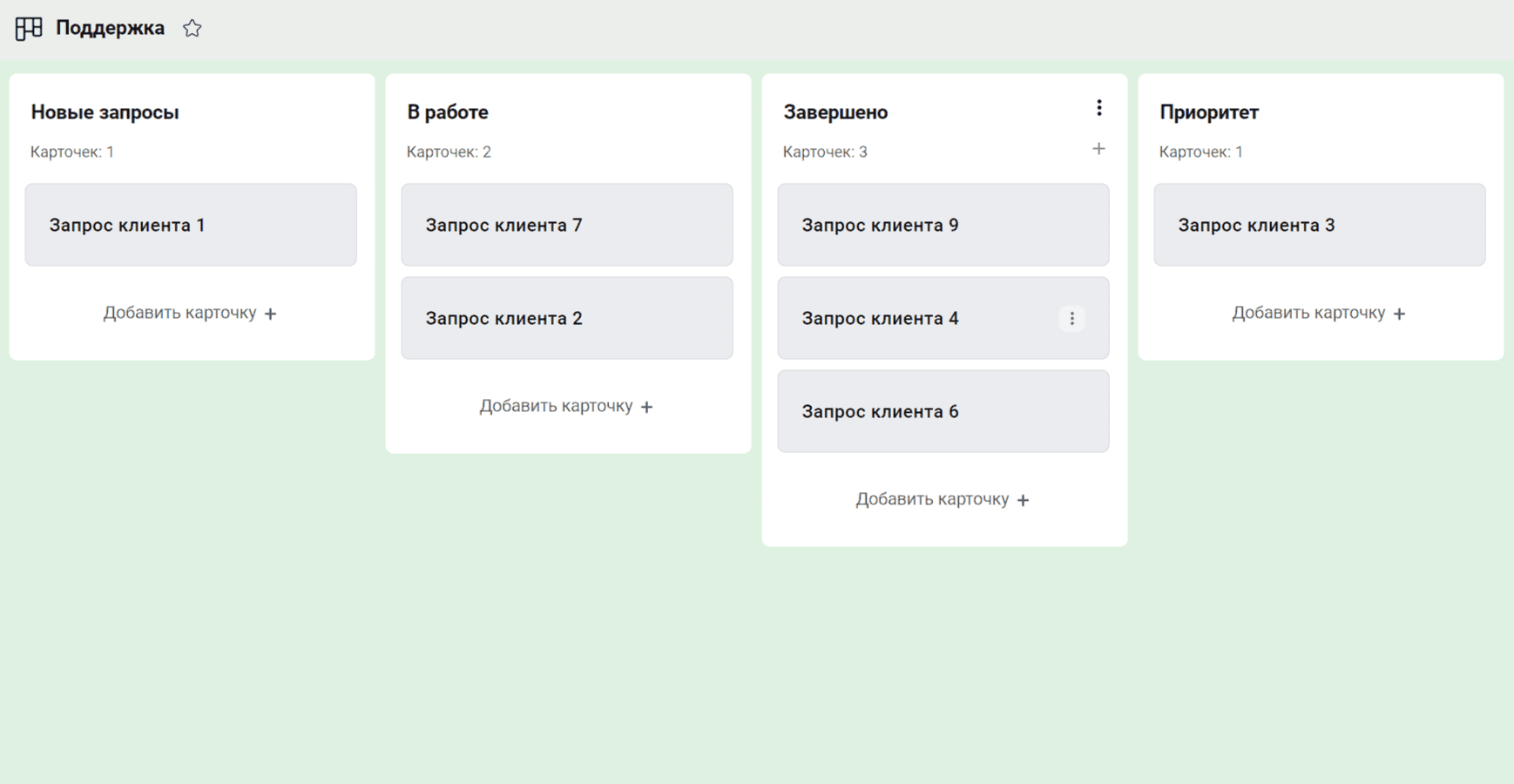This screenshot has height=784, width=1514.
Task: Open the Завершено column three-dot menu
Action: click(1098, 108)
